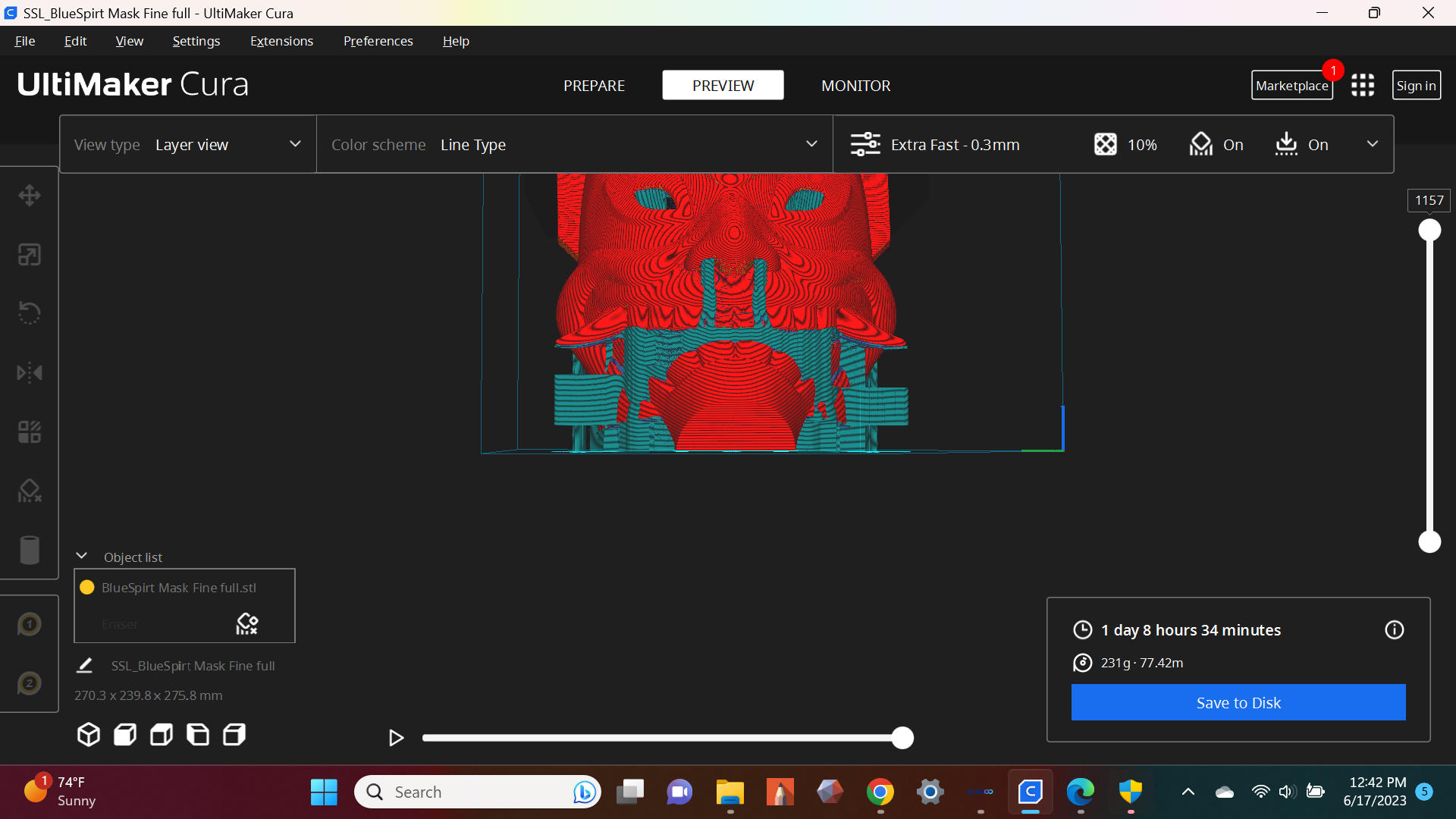Open Per Model Settings tool
Viewport: 1456px width, 819px height.
click(x=29, y=431)
